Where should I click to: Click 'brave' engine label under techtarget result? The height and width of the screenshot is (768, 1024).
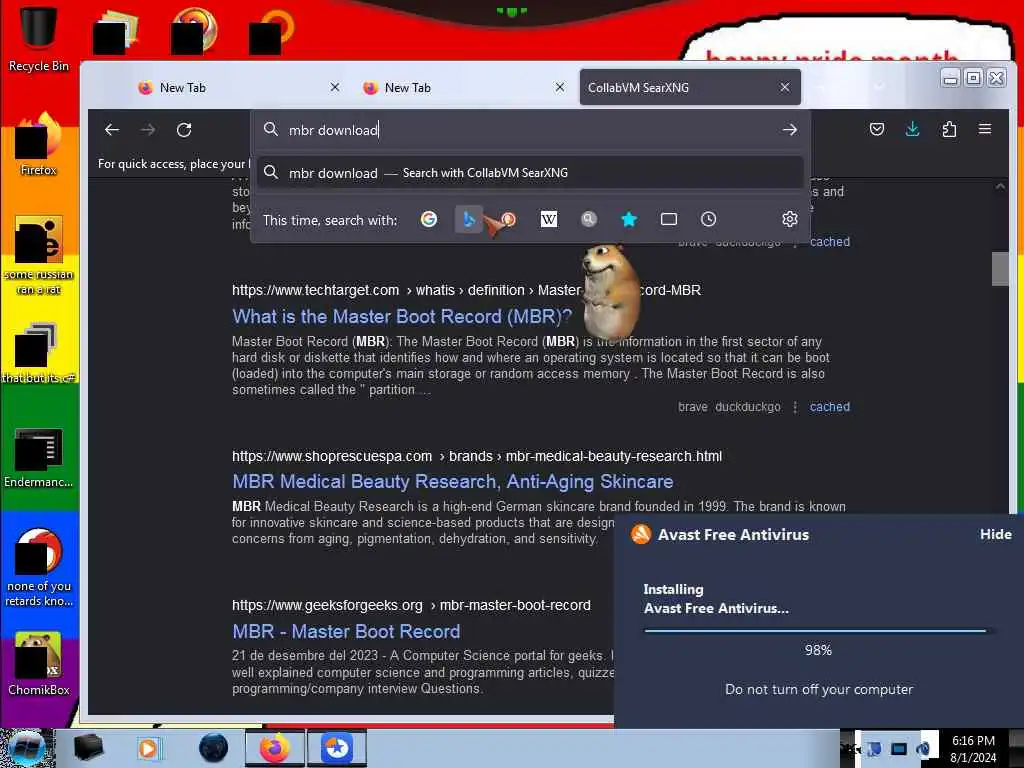[x=692, y=407]
